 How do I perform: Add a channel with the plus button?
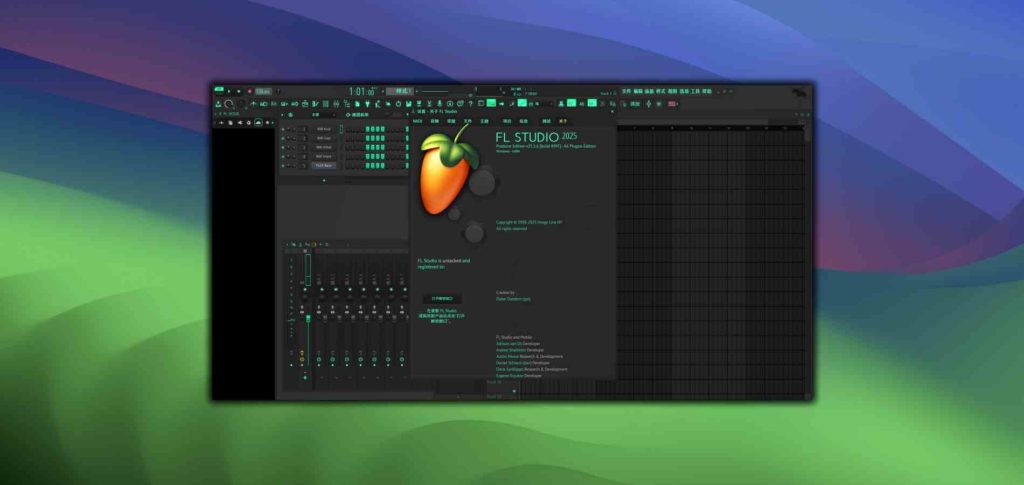click(325, 180)
